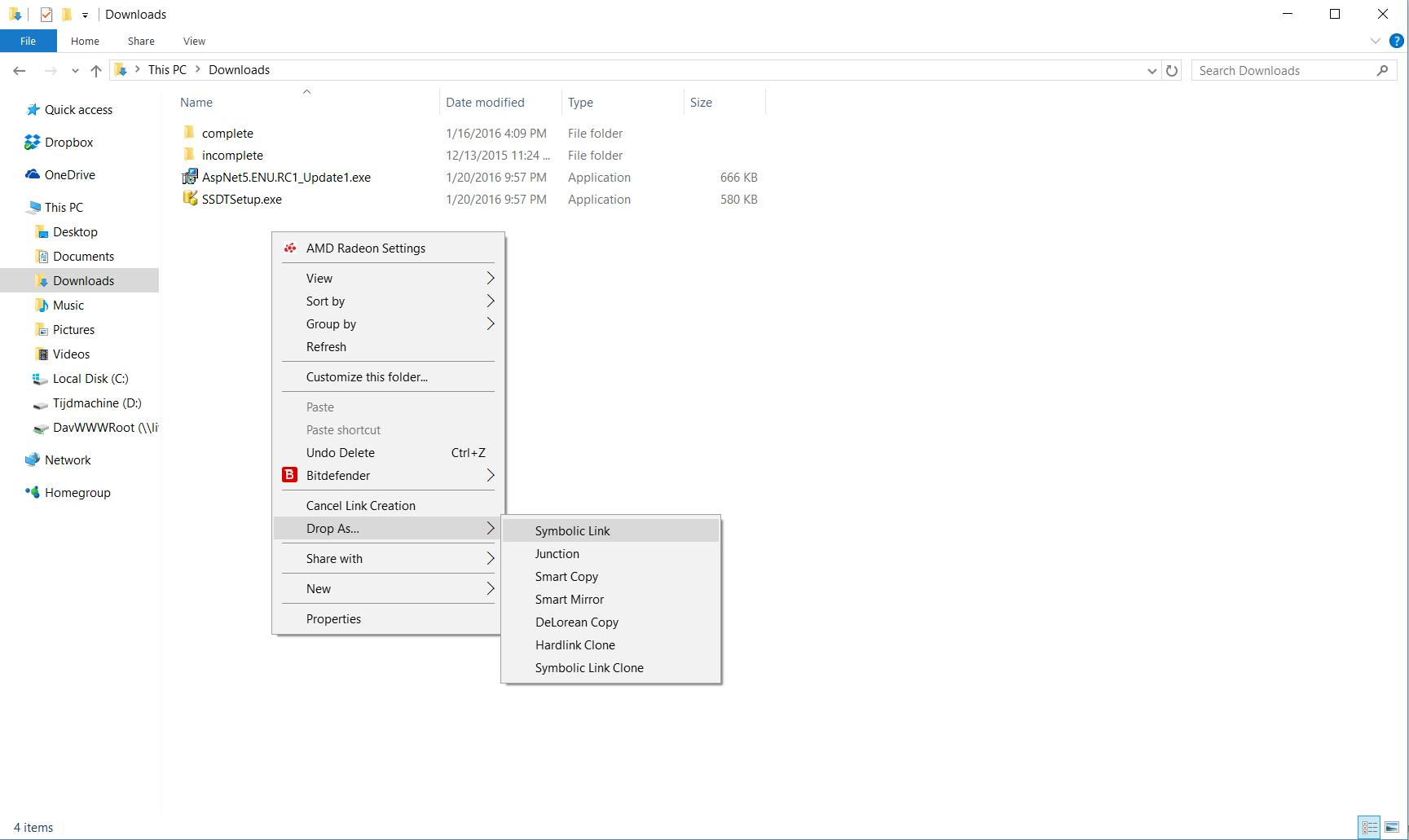The image size is (1409, 840).
Task: Click This PC in the address bar
Action: pos(167,70)
